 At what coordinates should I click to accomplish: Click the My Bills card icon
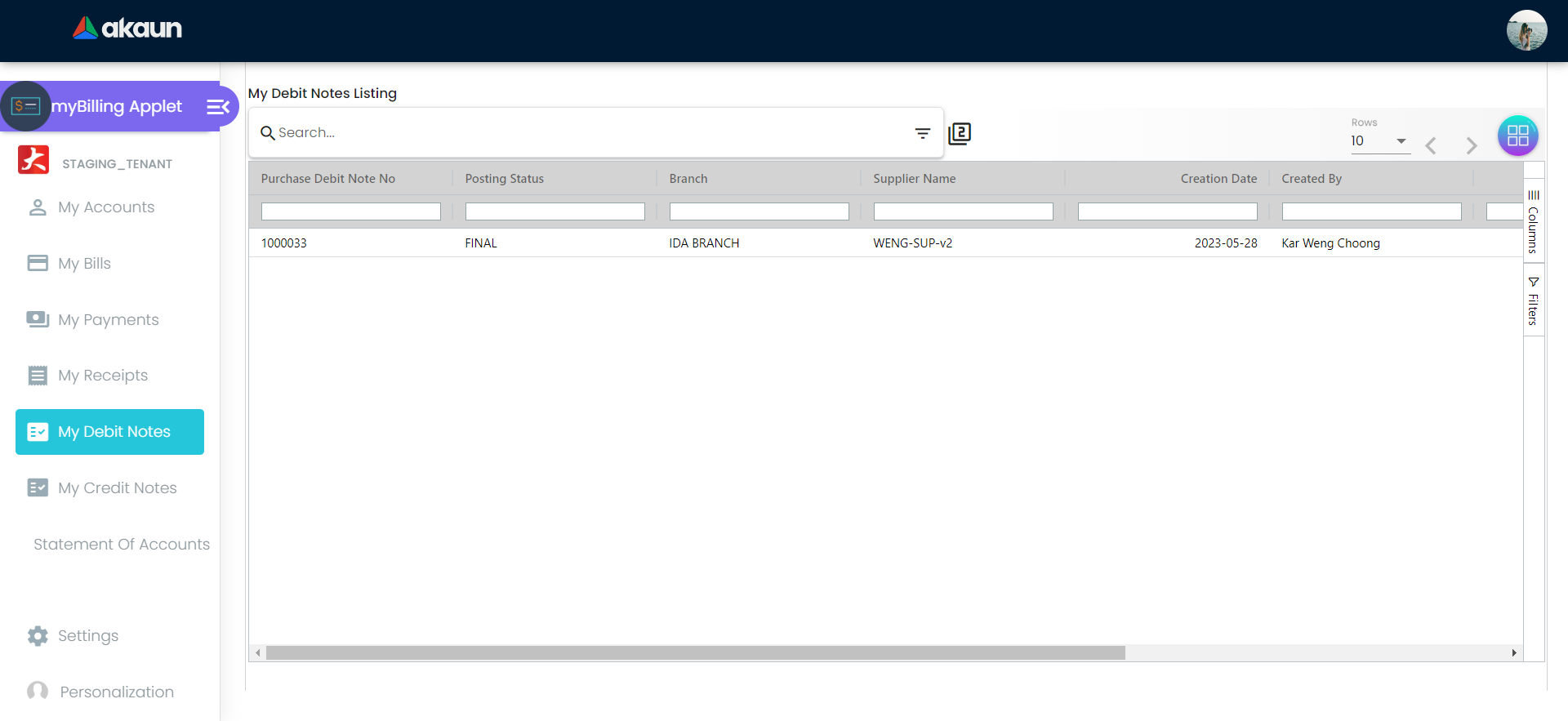[x=38, y=263]
